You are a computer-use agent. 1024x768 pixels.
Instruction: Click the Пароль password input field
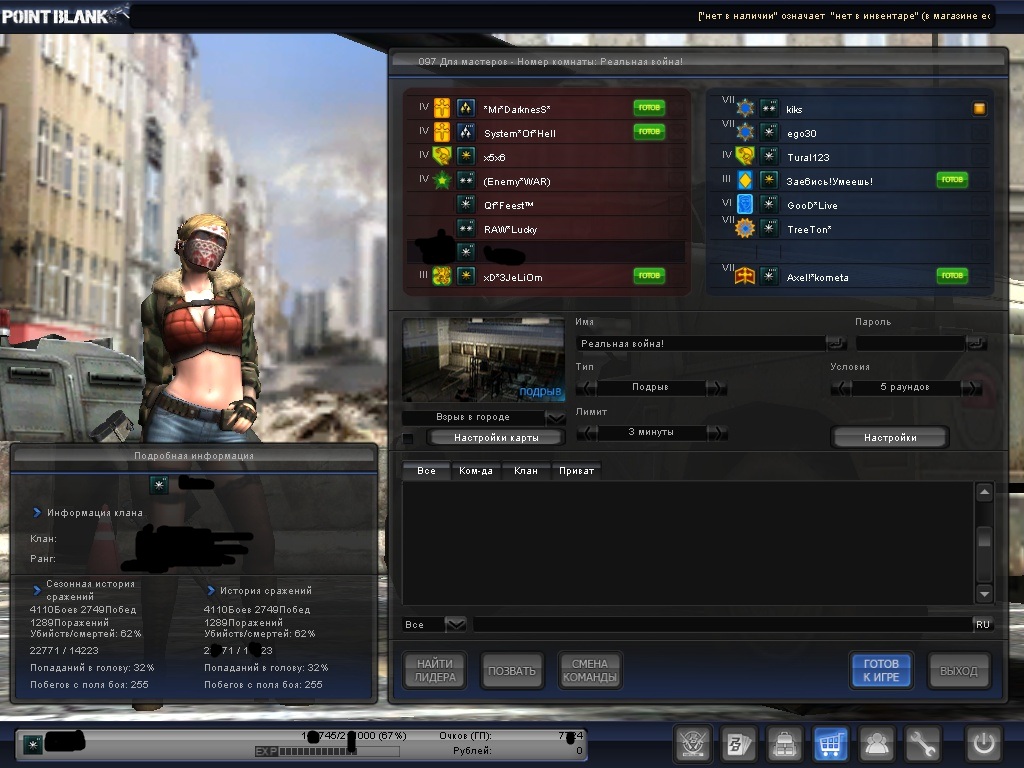tap(910, 343)
